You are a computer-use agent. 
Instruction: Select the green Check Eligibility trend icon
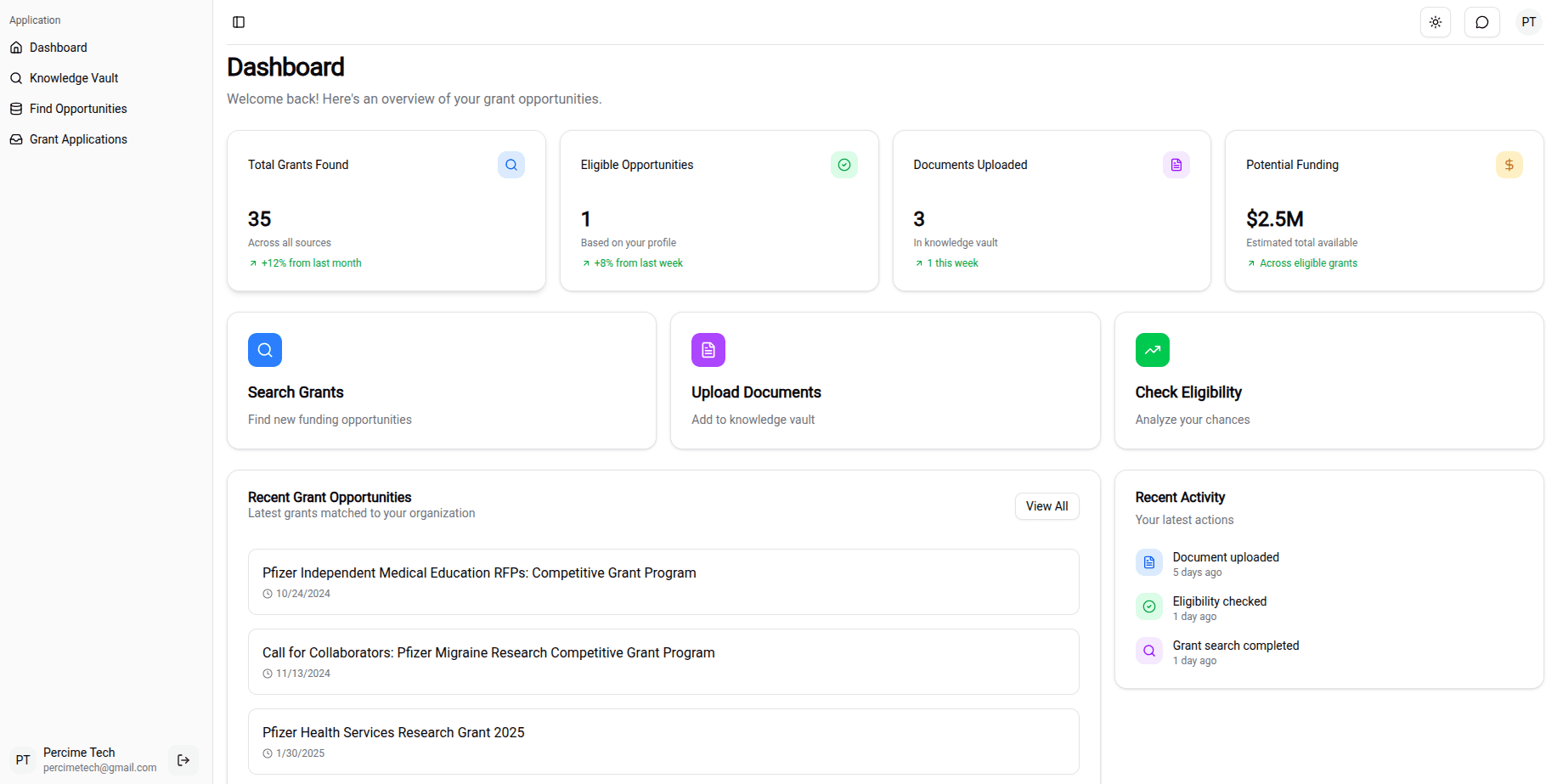[1152, 349]
